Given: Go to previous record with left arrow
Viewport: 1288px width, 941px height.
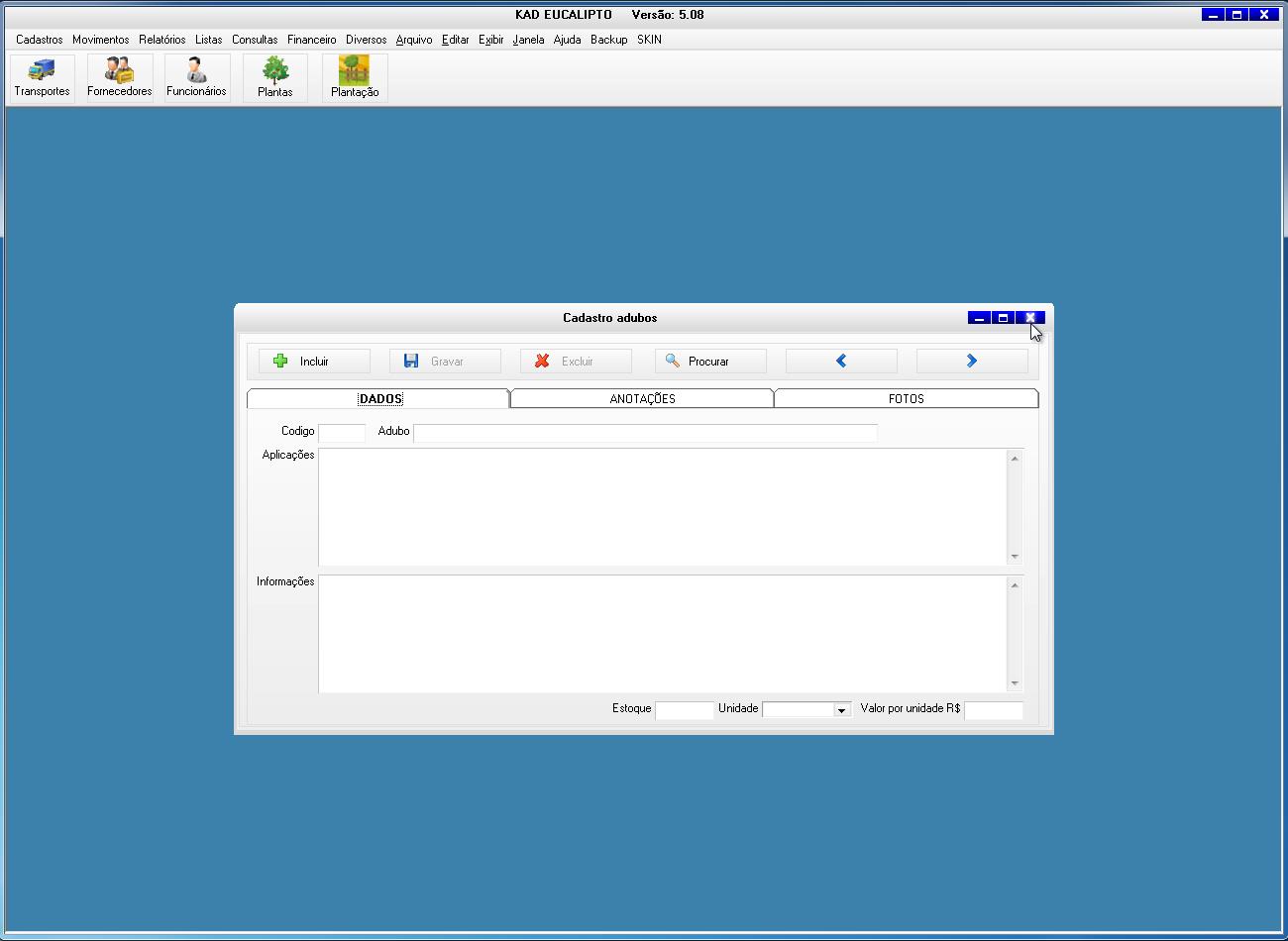Looking at the screenshot, I should tap(841, 362).
